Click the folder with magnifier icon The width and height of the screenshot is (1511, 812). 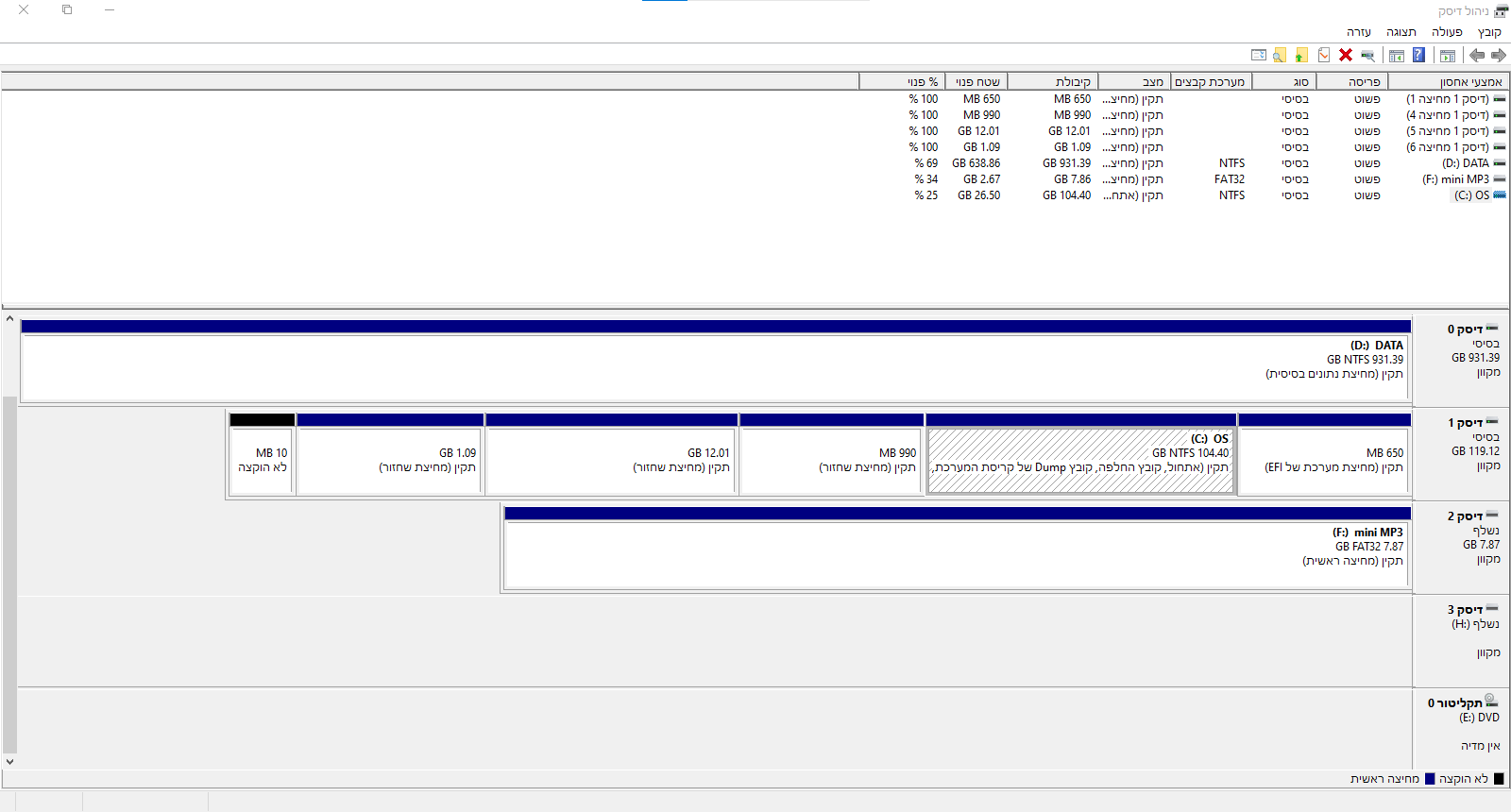(x=1280, y=55)
